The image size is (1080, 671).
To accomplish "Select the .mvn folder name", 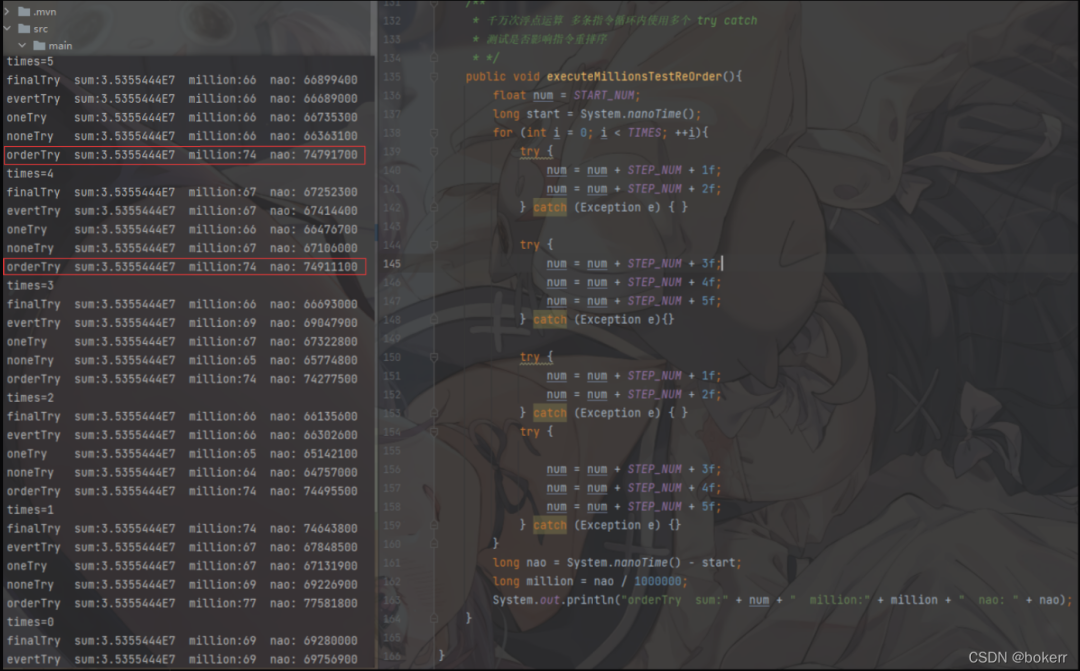I will [x=45, y=12].
